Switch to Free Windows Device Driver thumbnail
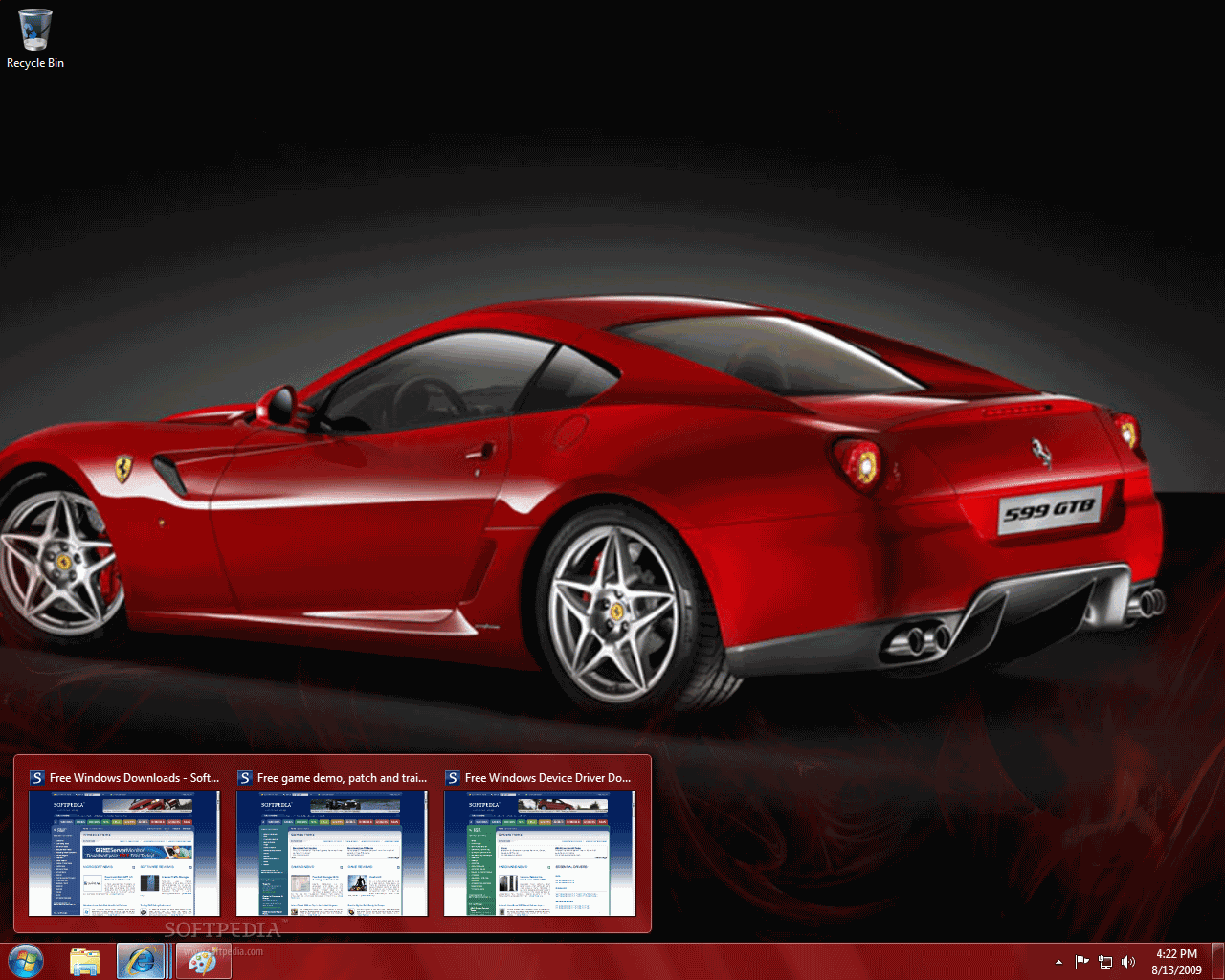The width and height of the screenshot is (1225, 980). tap(540, 853)
